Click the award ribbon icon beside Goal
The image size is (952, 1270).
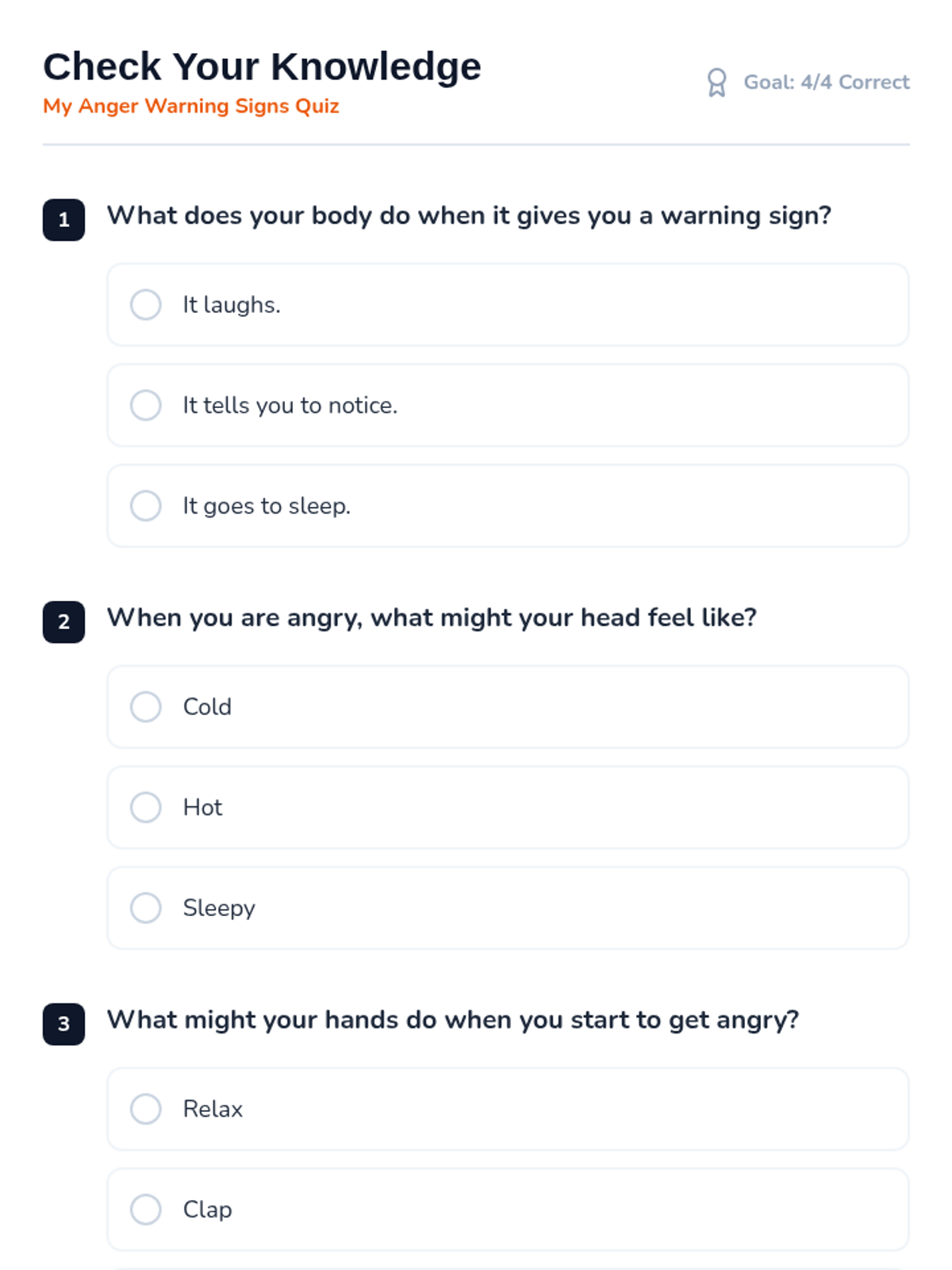coord(716,83)
